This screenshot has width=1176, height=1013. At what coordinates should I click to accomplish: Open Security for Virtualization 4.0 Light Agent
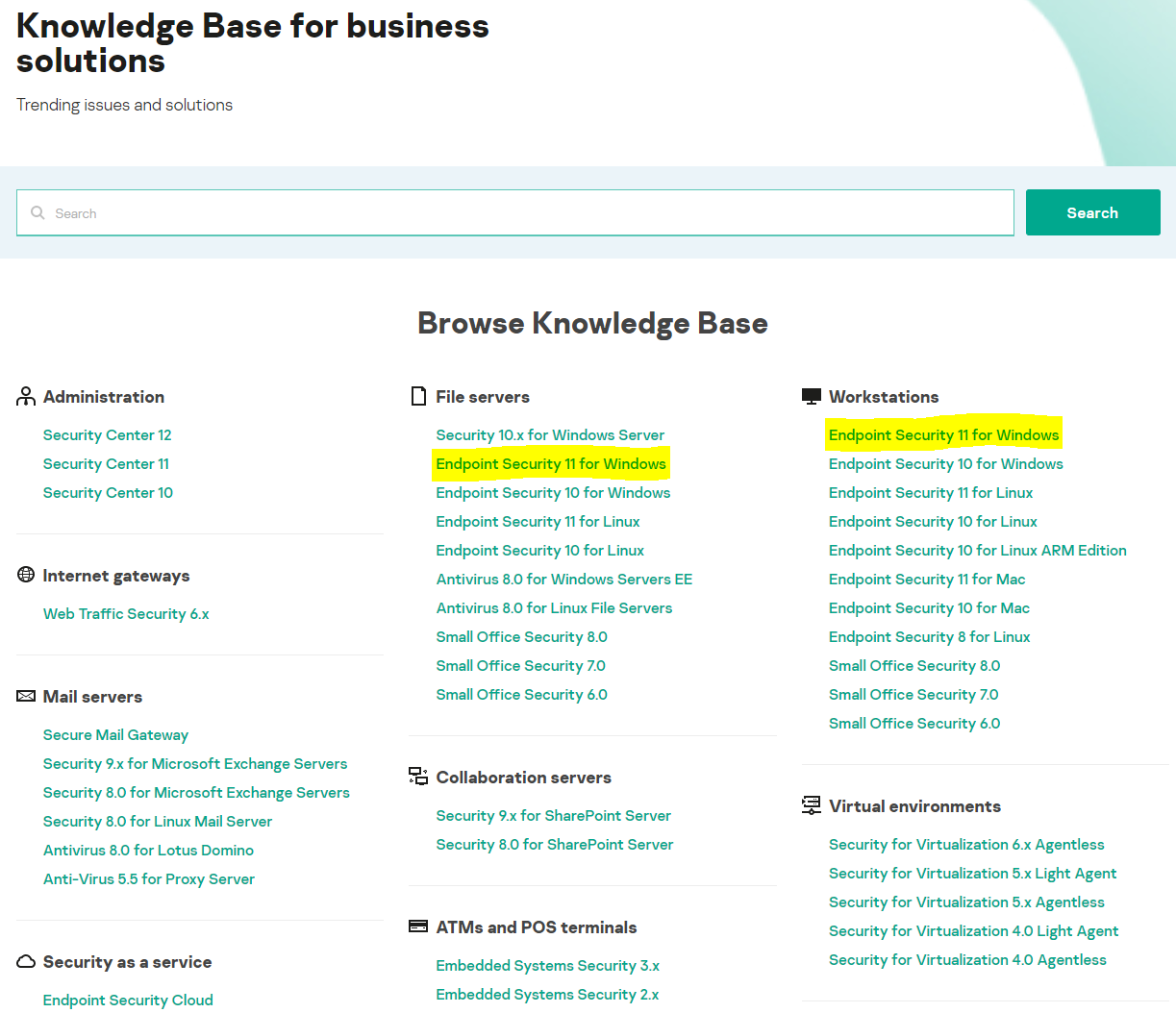point(973,931)
